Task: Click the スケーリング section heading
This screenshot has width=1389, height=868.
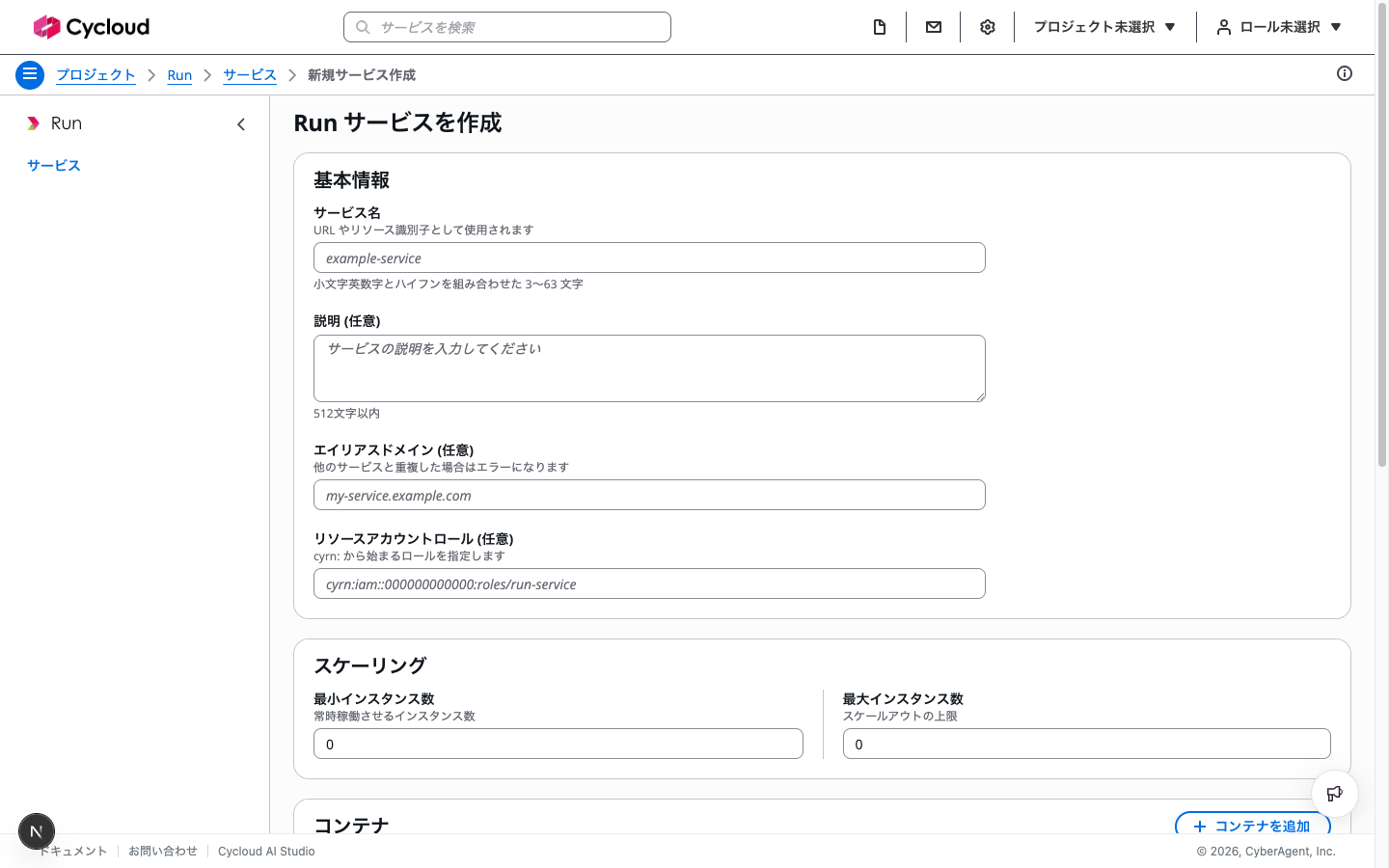Action: pos(370,665)
